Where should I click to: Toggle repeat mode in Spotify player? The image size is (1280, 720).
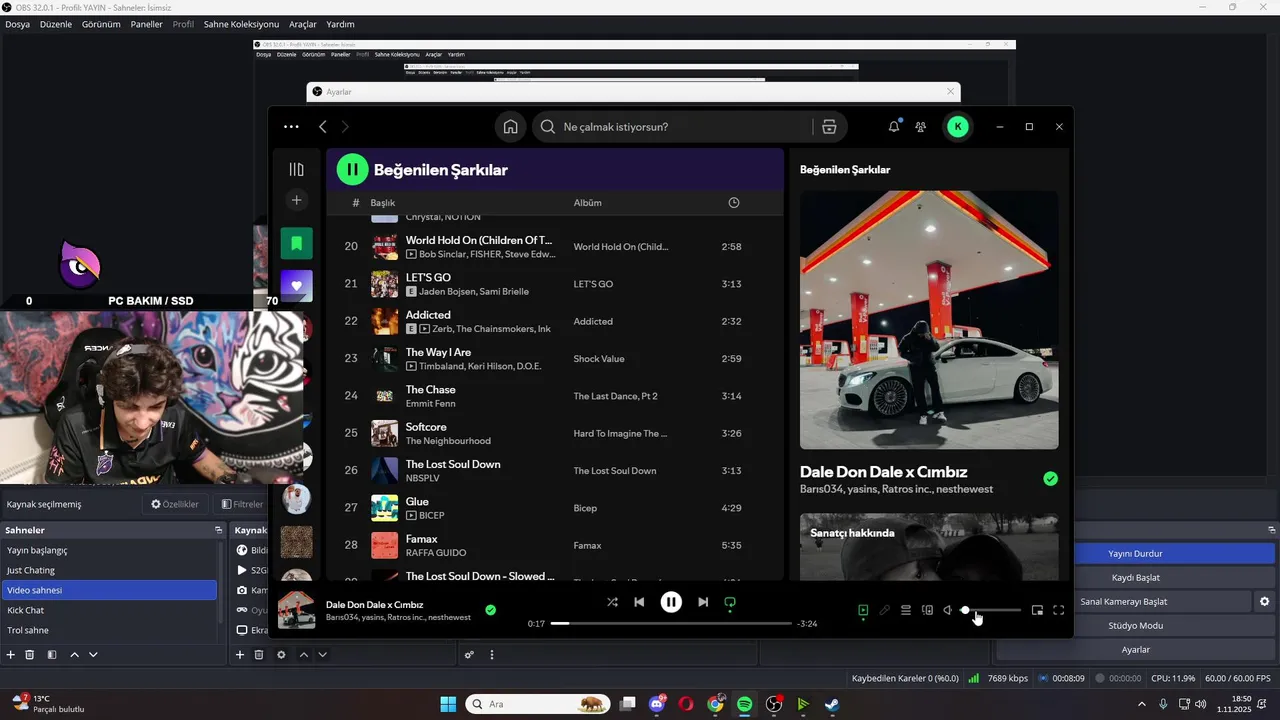click(x=730, y=602)
